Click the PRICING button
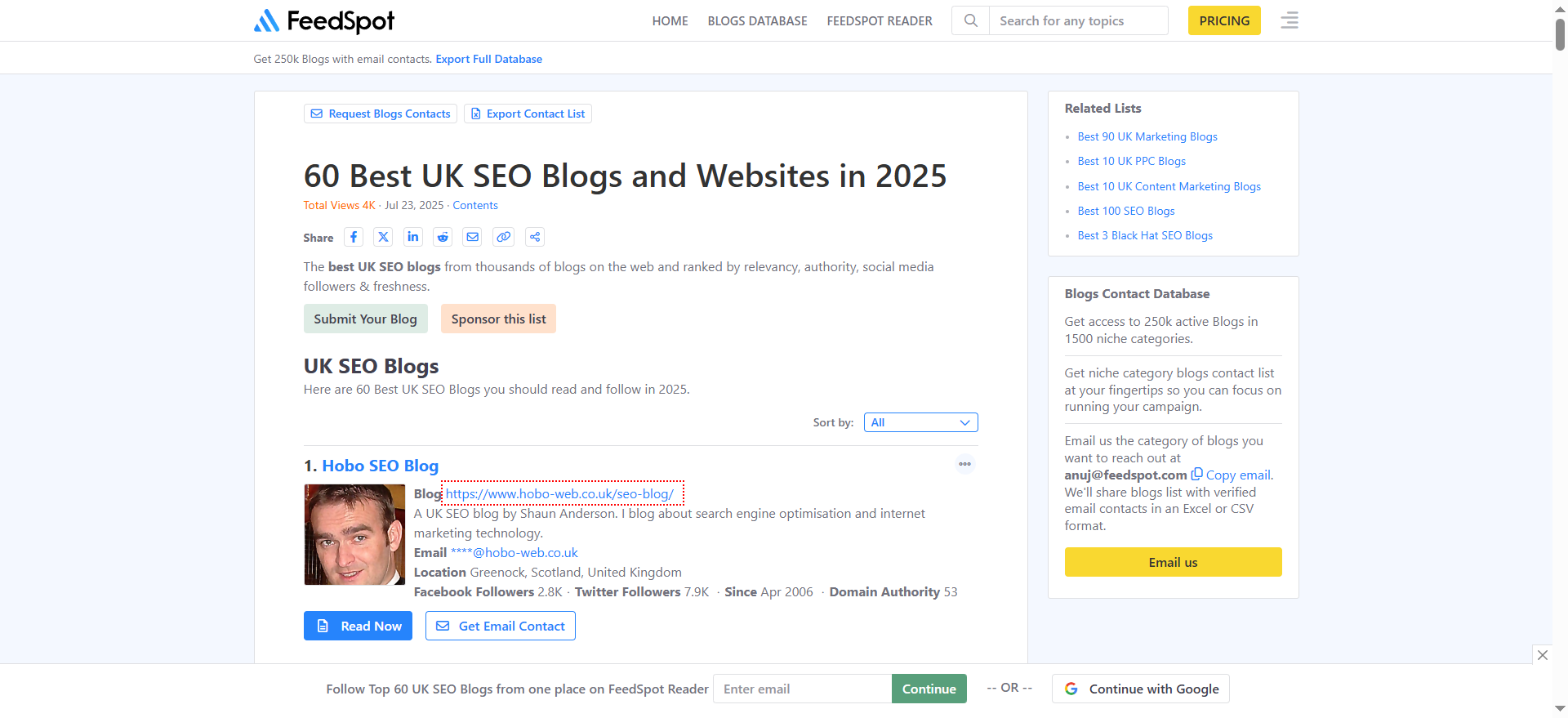Screen dimensions: 1568x718 pyautogui.click(x=1224, y=20)
